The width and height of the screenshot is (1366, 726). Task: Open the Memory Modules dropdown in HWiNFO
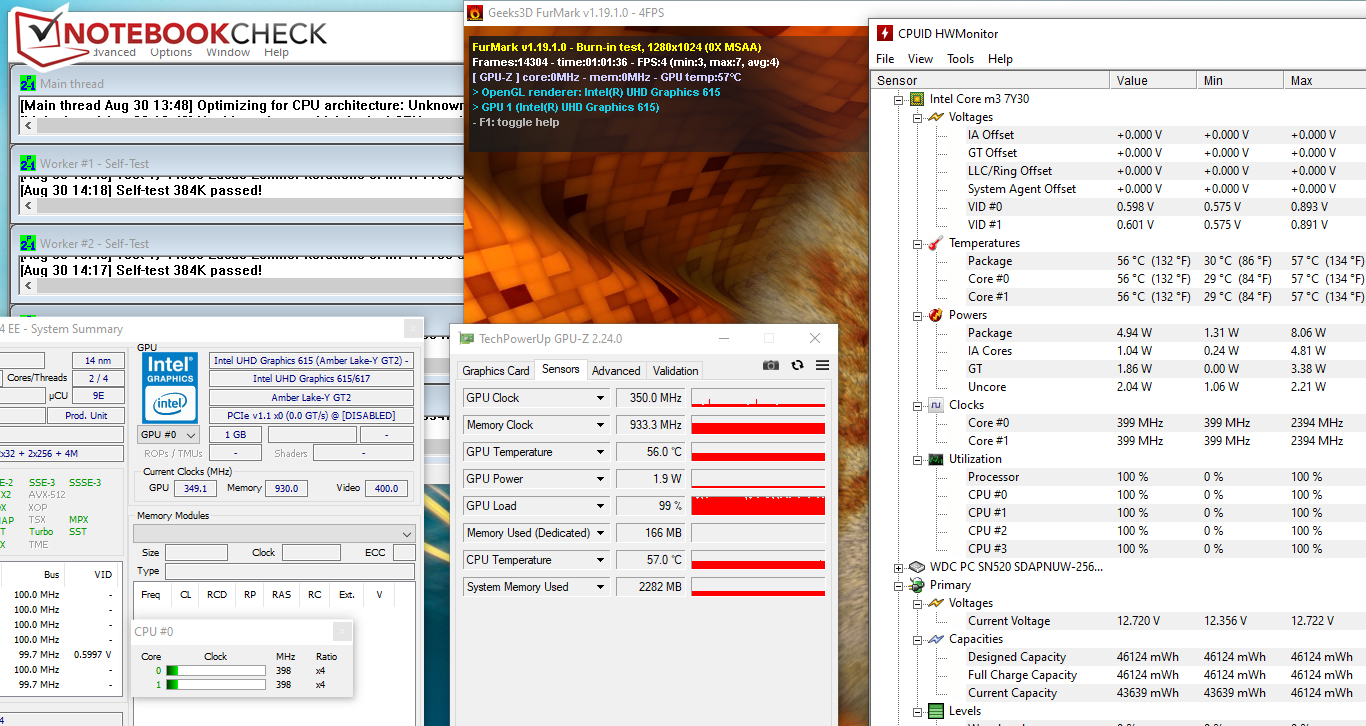coord(274,534)
